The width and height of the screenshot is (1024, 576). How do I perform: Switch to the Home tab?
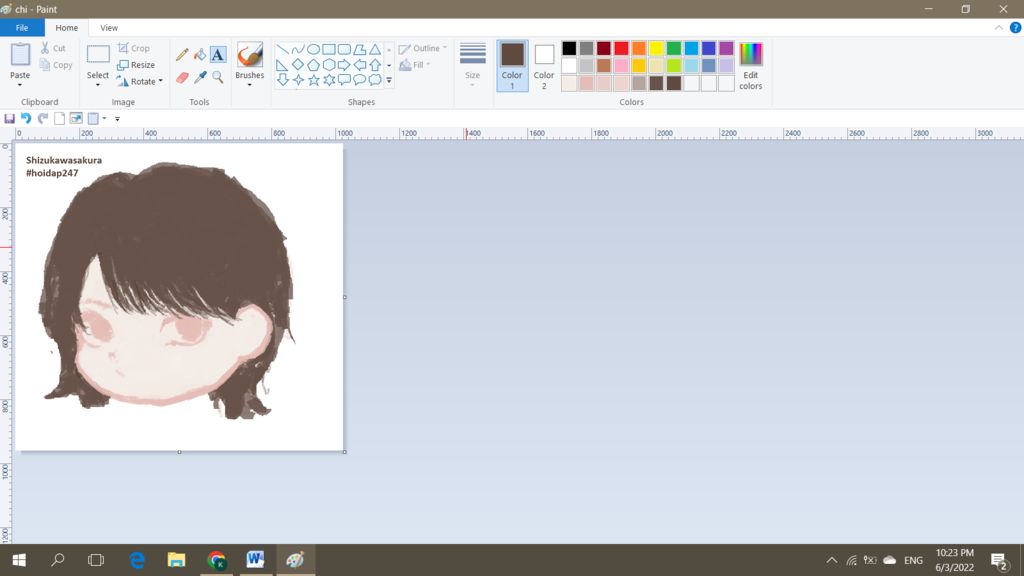click(67, 27)
